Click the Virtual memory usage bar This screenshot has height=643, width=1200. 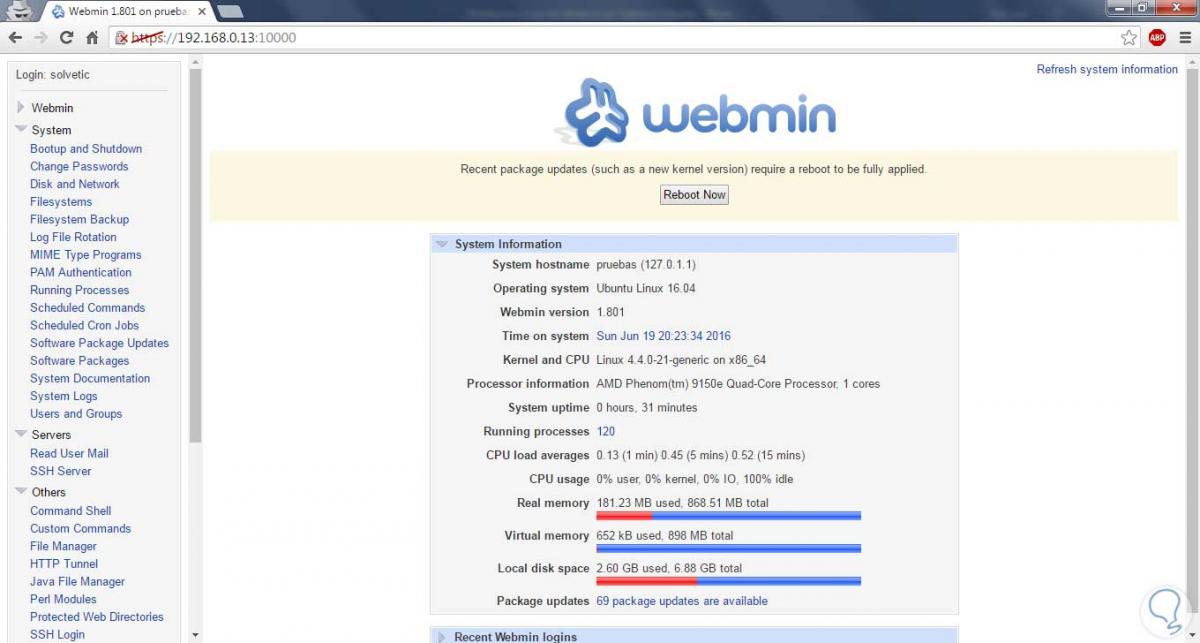tap(728, 548)
